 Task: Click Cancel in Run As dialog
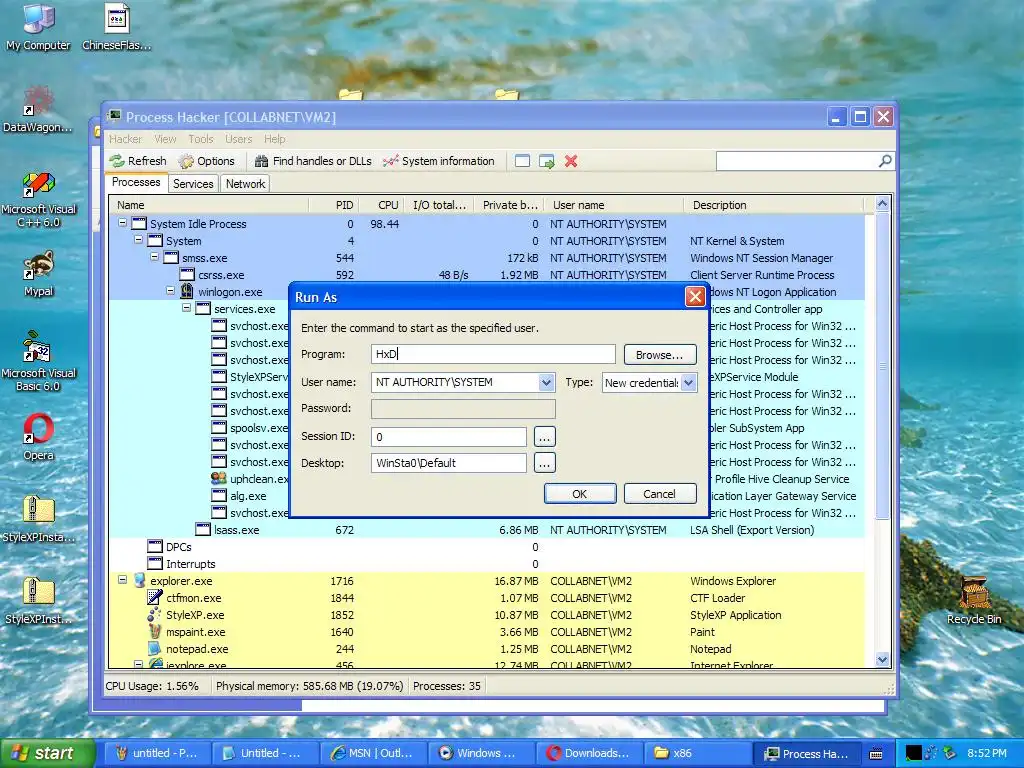point(660,494)
